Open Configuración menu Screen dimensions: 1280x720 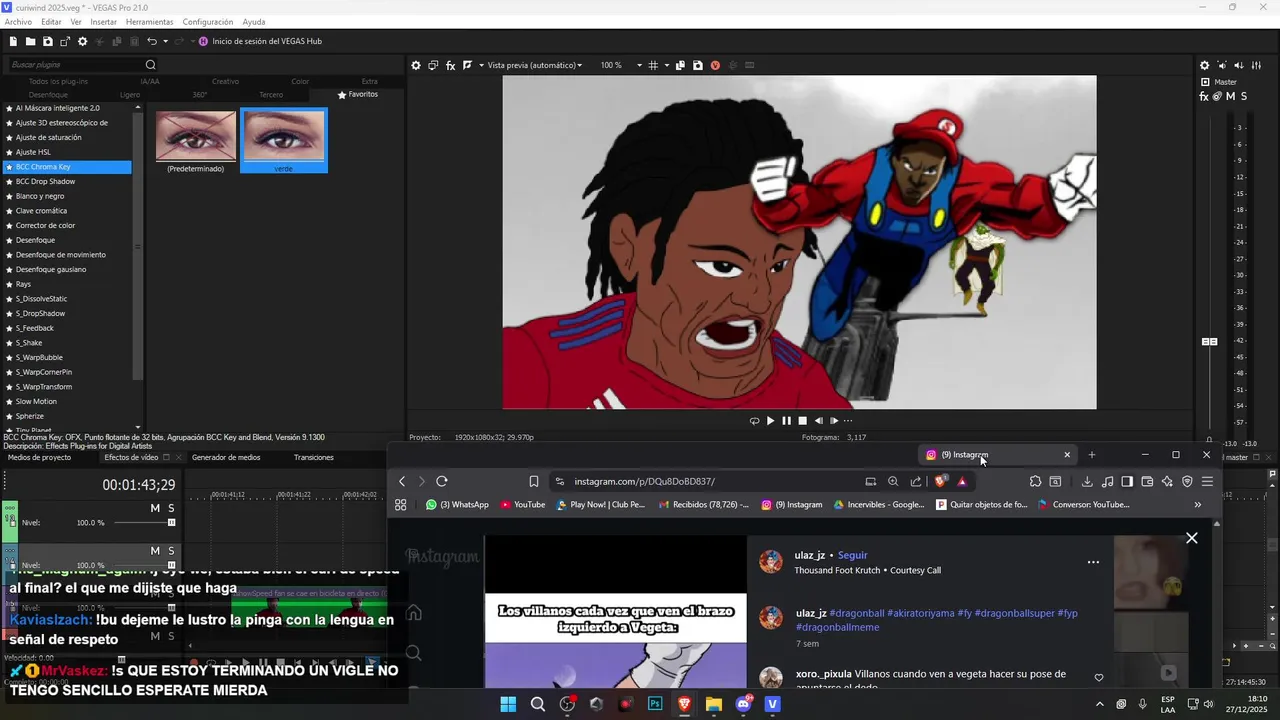(208, 22)
